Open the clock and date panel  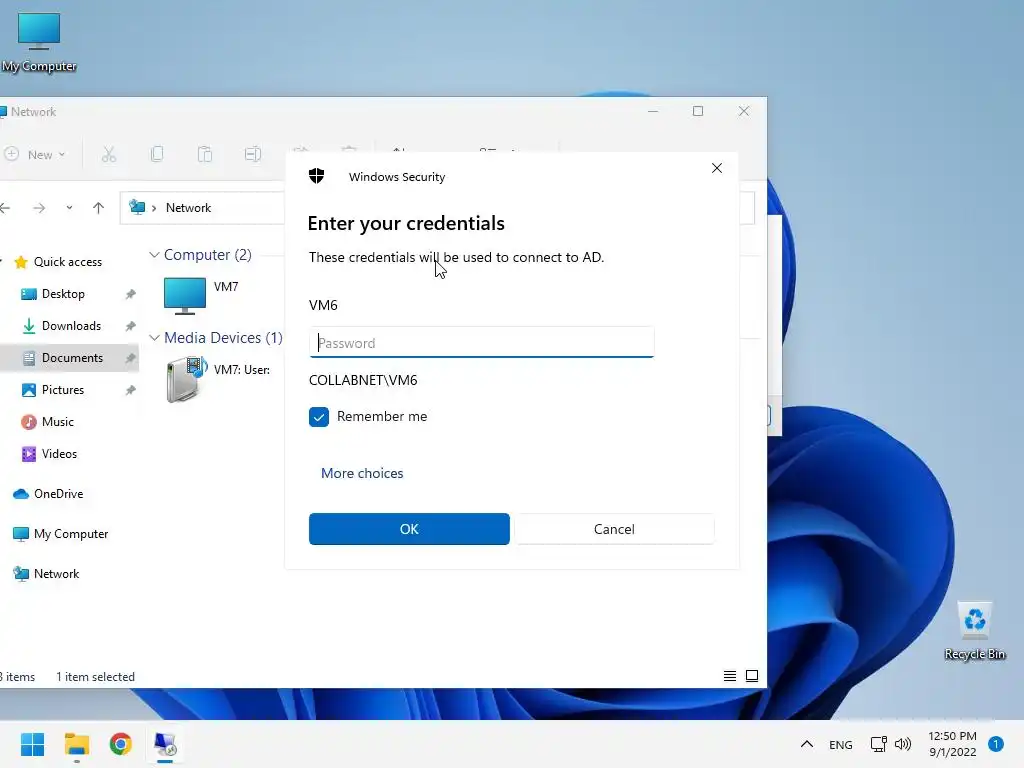click(x=952, y=744)
